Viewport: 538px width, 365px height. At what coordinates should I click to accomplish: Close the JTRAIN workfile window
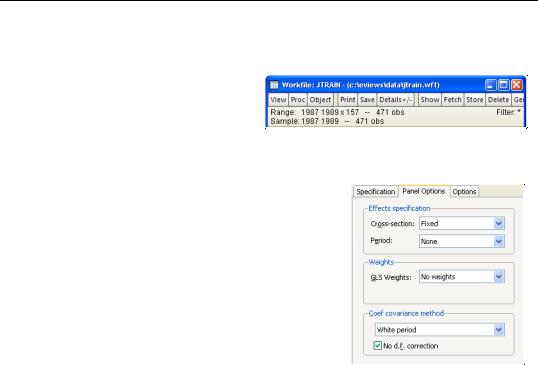[516, 85]
